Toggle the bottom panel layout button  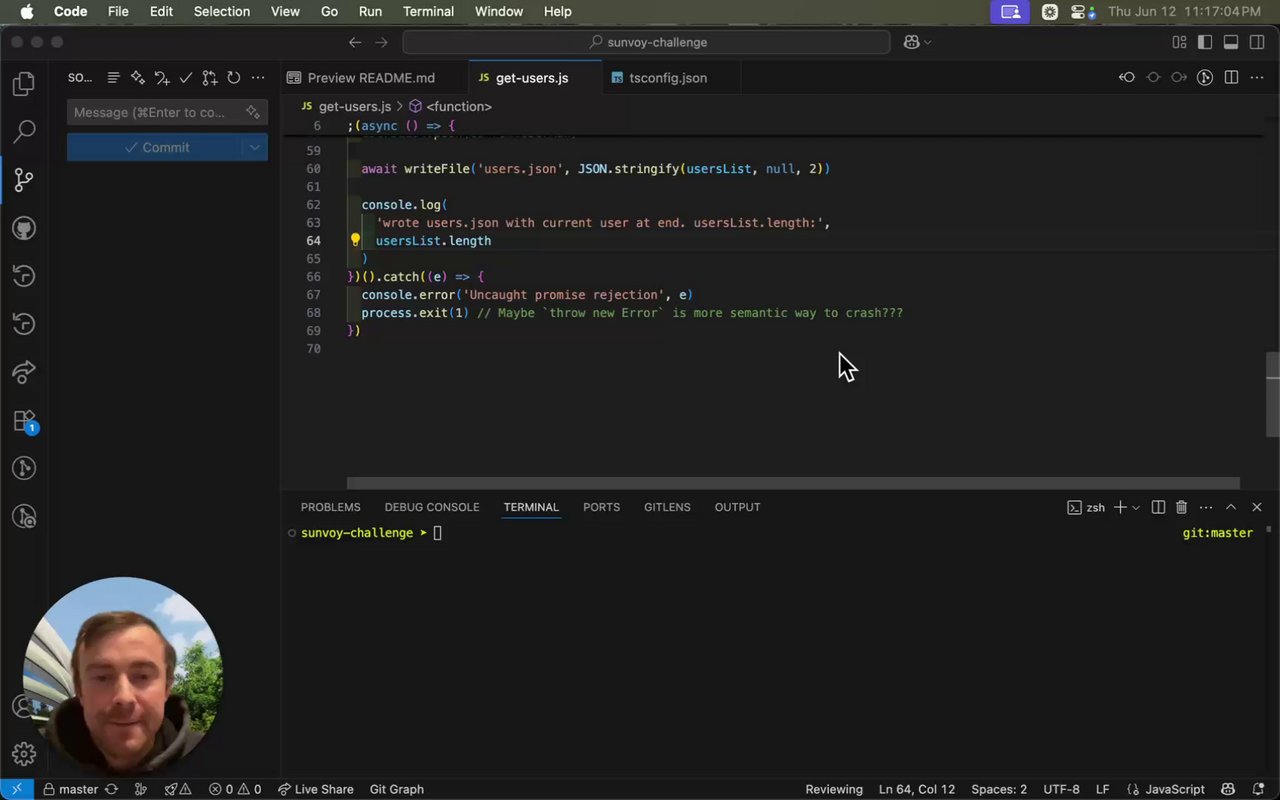[1231, 42]
